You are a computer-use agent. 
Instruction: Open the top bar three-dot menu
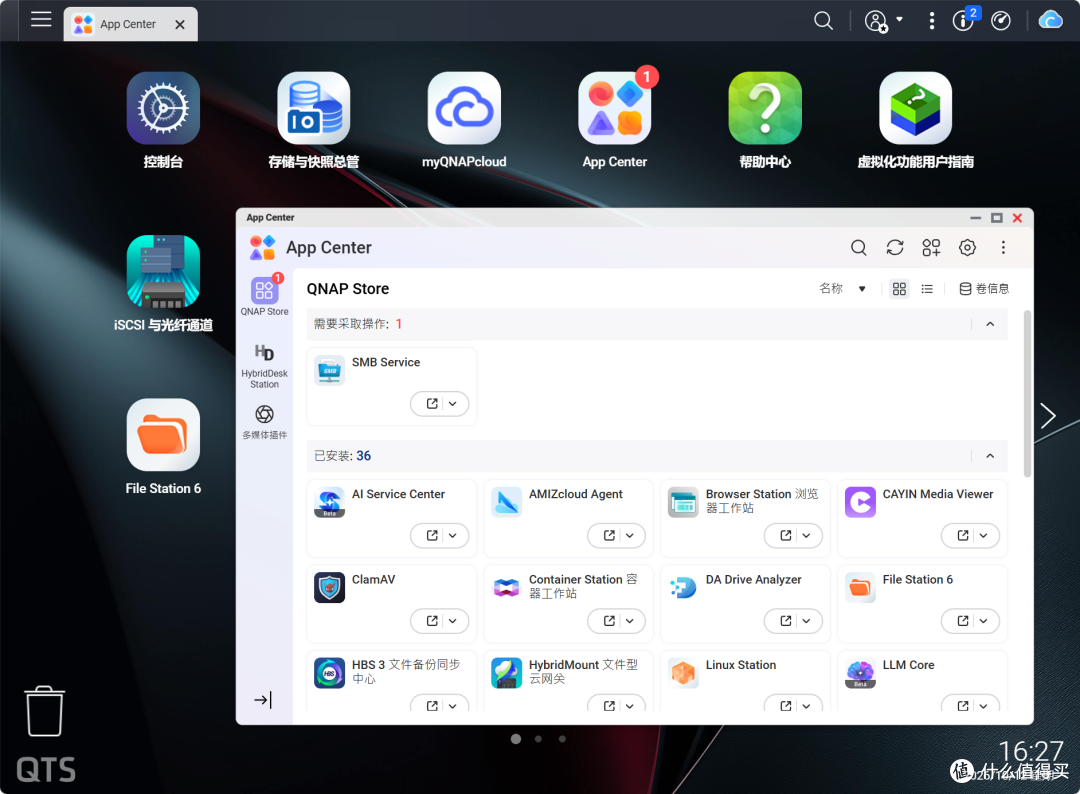pos(932,21)
